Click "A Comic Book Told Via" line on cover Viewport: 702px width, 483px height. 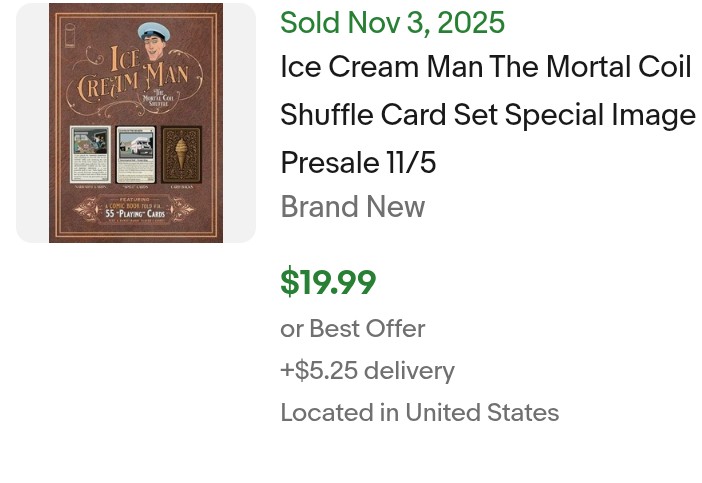(136, 205)
